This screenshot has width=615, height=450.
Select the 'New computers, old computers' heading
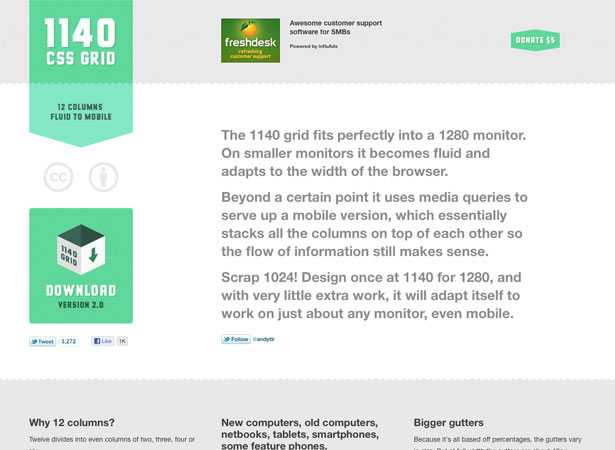[x=300, y=434]
